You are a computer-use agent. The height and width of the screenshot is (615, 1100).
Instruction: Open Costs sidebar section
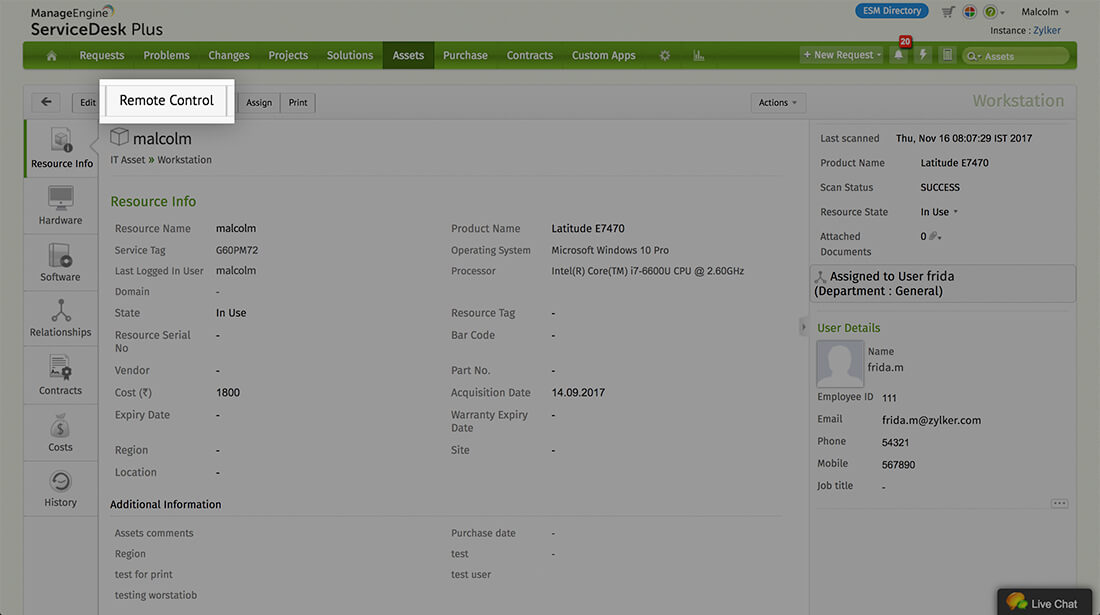60,433
